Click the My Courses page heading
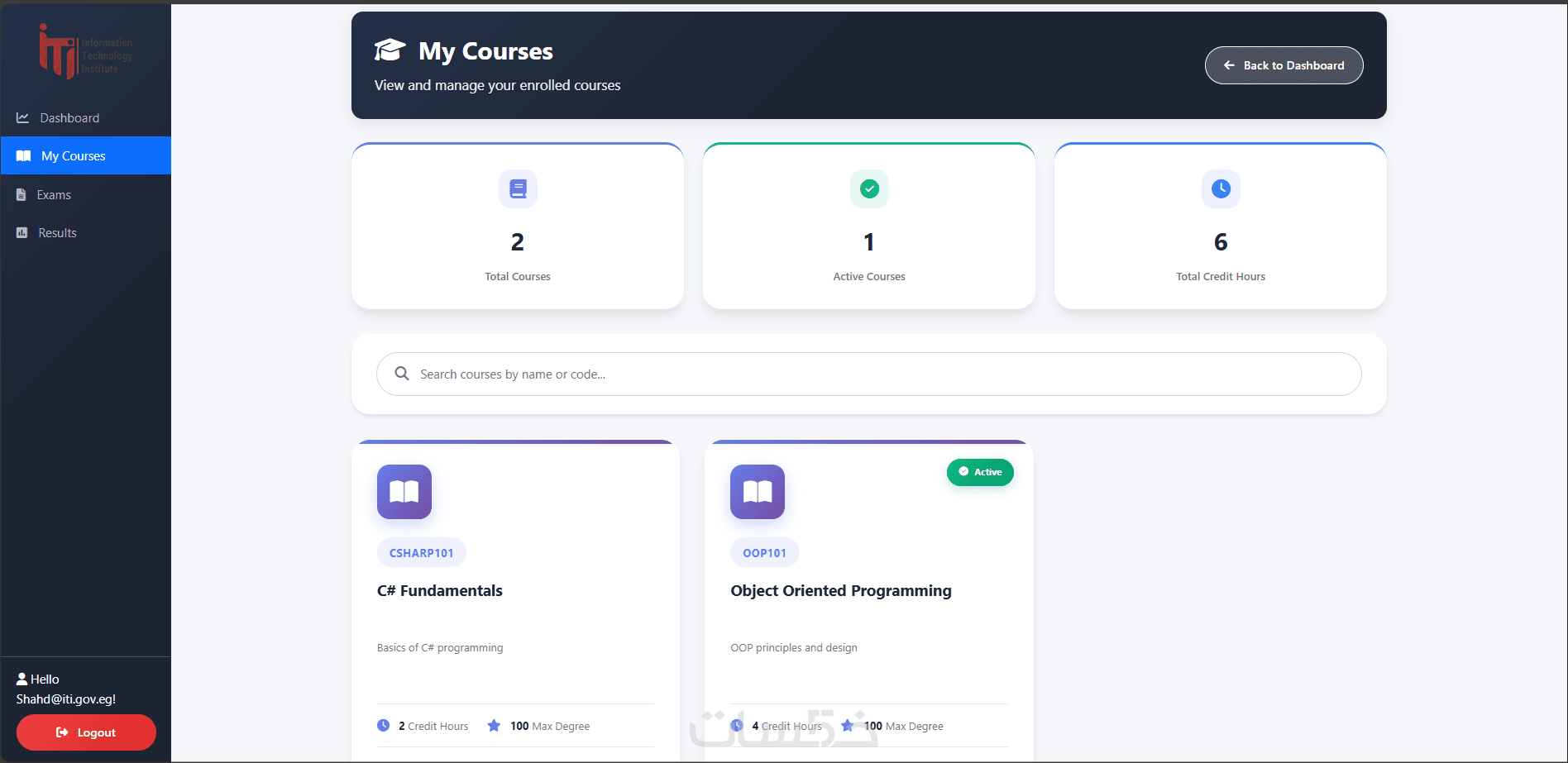Viewport: 1568px width, 763px height. coord(485,51)
